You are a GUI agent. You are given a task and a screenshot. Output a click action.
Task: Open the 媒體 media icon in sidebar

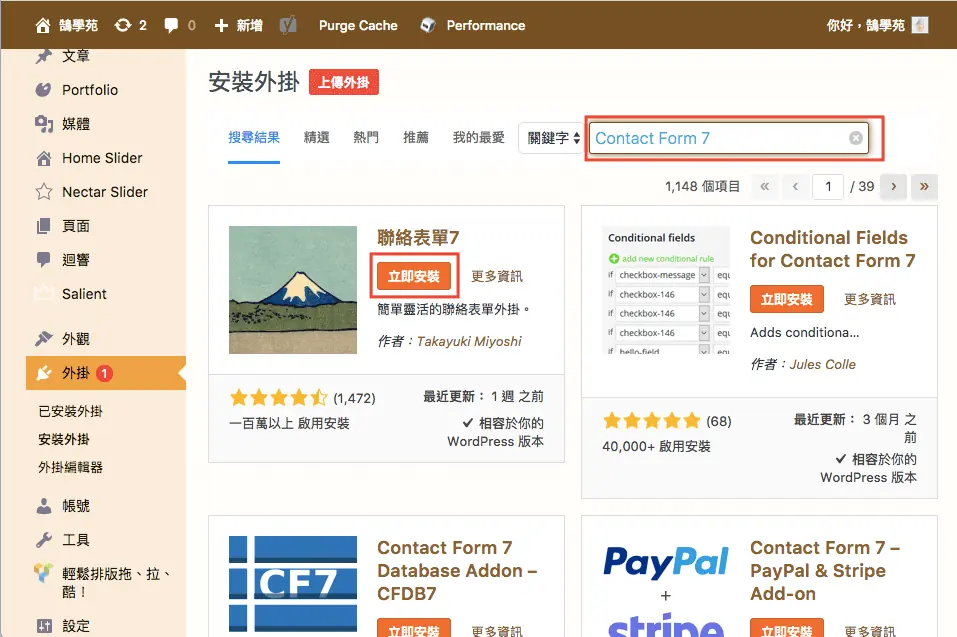tap(43, 124)
